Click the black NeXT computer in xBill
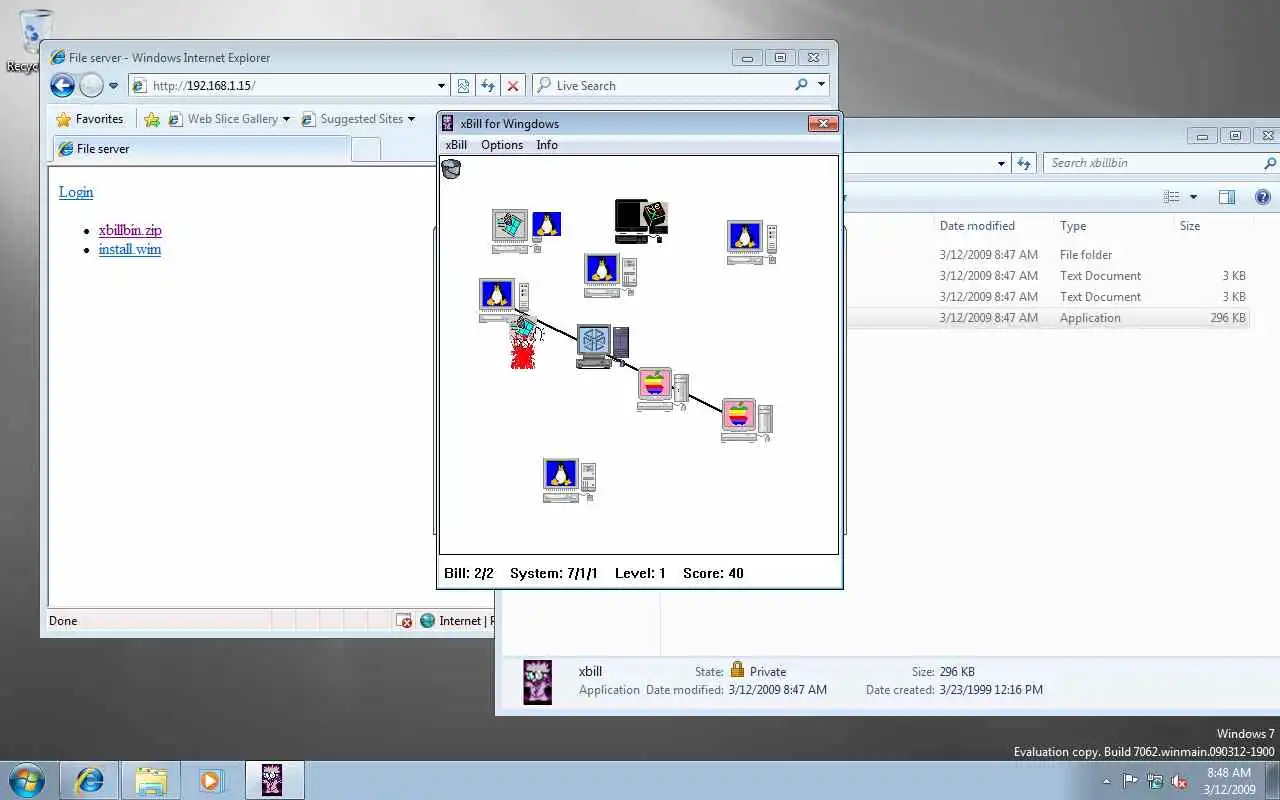1280x800 pixels. point(641,221)
